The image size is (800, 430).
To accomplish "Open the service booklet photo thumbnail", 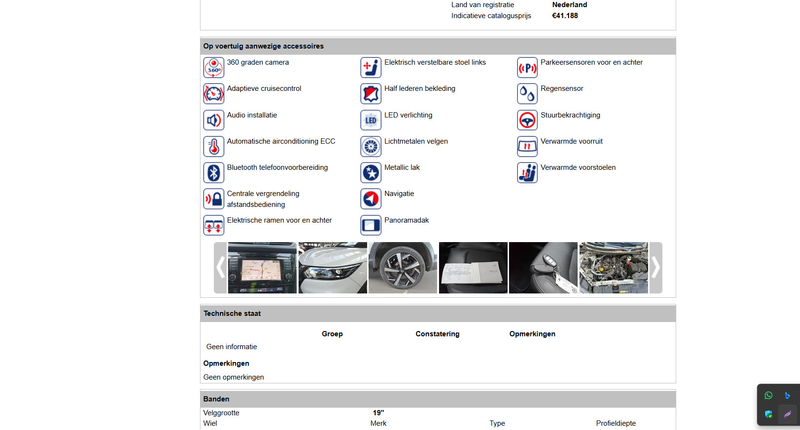I will coord(473,268).
